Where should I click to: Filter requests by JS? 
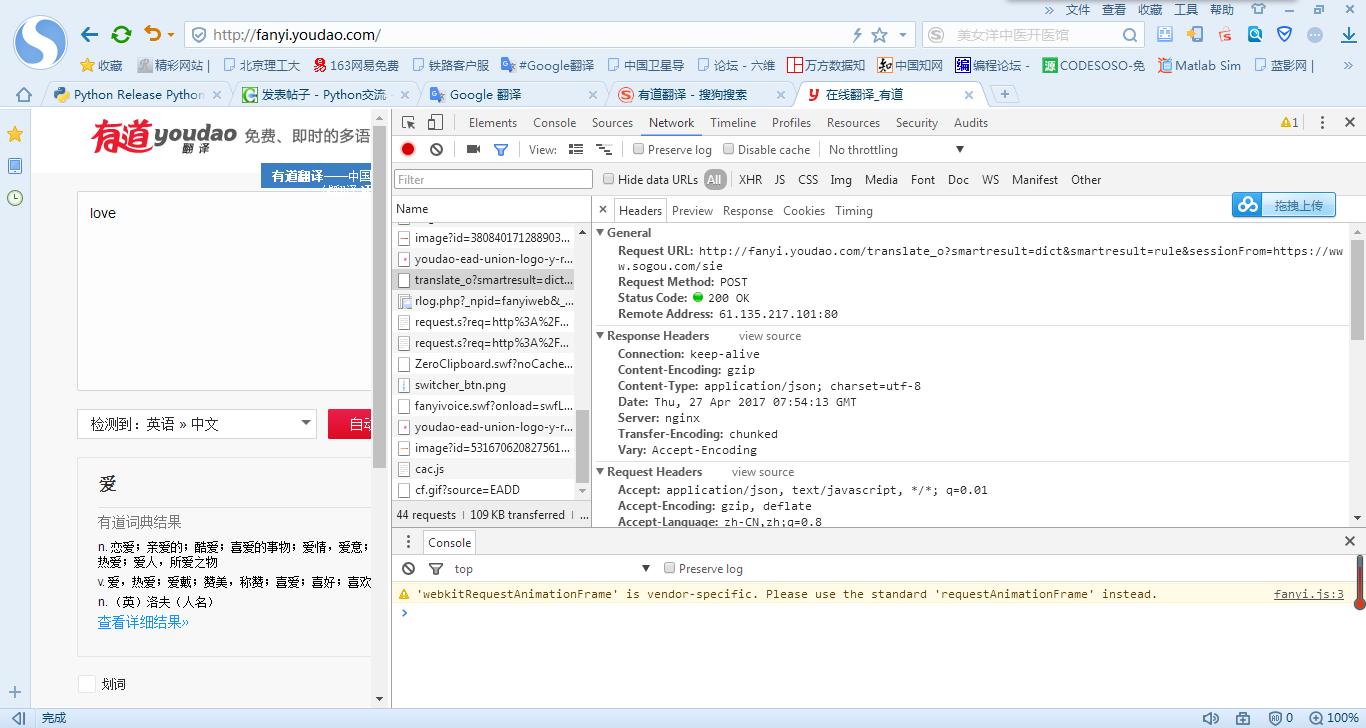(x=780, y=180)
